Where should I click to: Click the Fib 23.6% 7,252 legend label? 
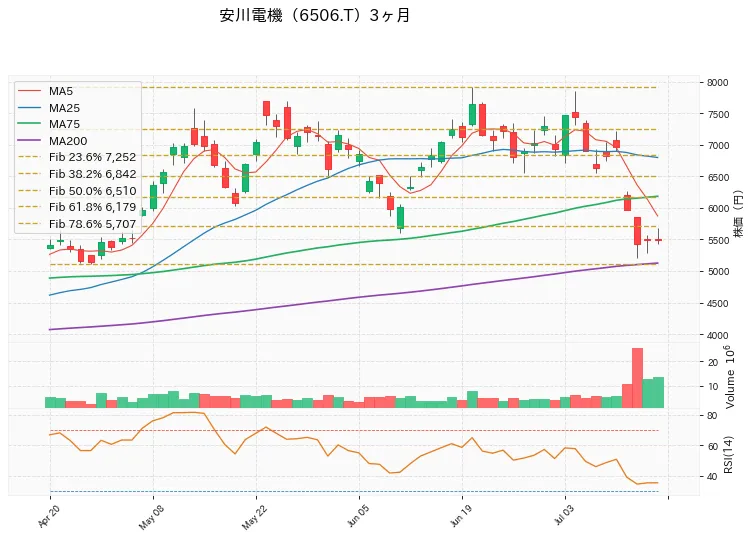click(93, 157)
